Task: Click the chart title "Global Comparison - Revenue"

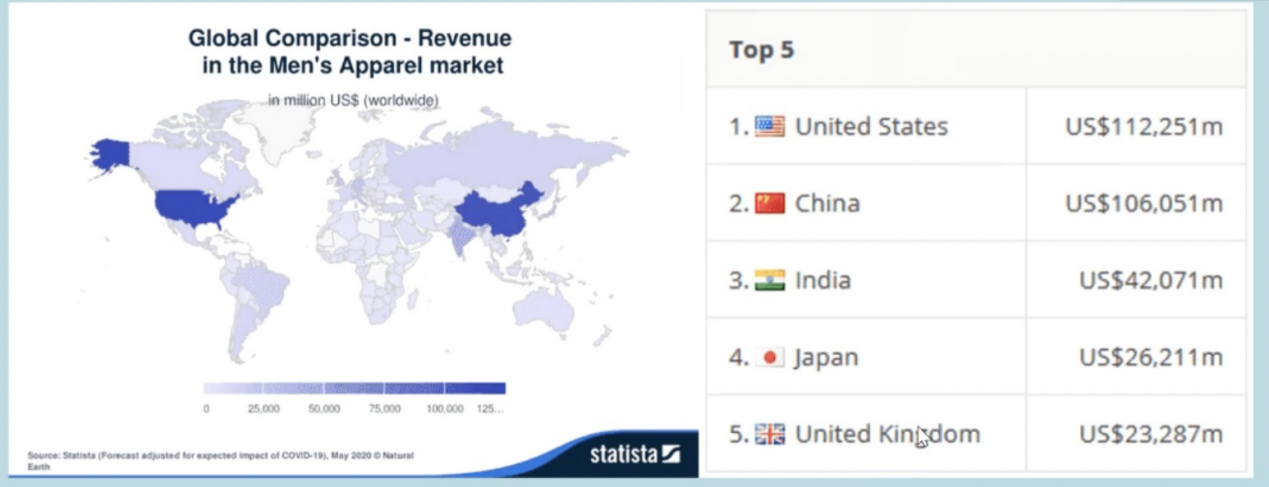Action: (x=350, y=39)
